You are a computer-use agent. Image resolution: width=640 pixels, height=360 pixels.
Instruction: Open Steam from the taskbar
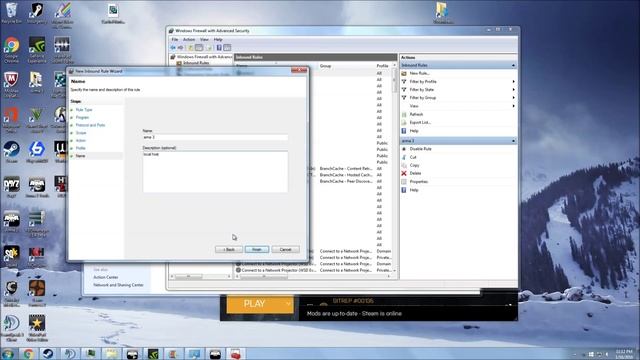(48, 353)
